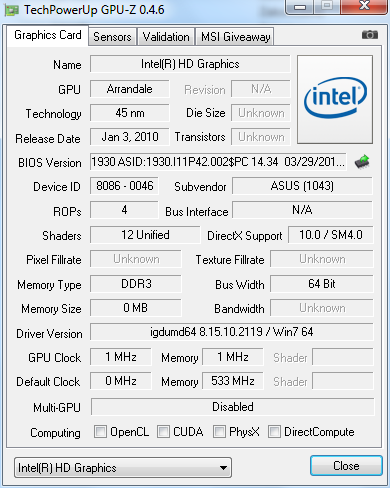Click the GPU Clock value 1 MHz
The width and height of the screenshot is (390, 488).
click(121, 357)
